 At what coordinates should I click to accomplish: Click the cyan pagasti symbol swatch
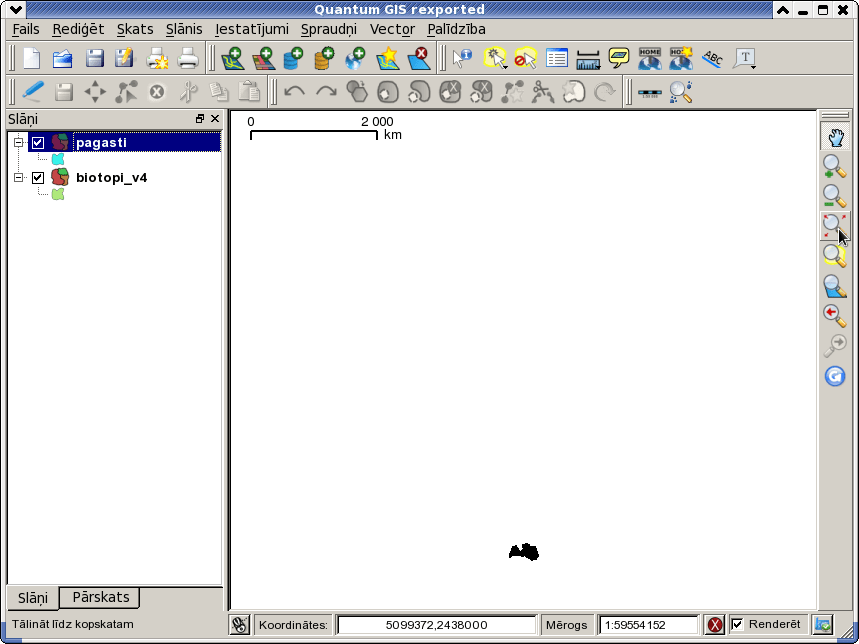(58, 159)
